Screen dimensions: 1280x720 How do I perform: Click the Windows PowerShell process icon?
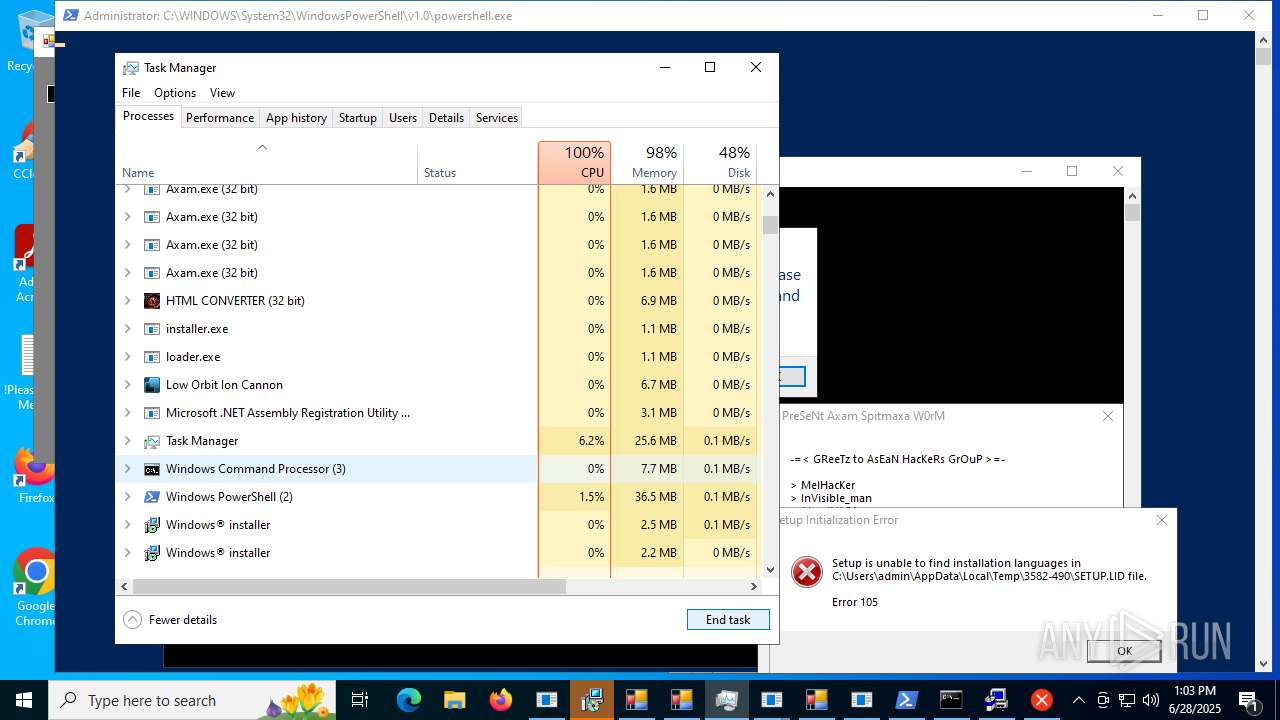[152, 497]
